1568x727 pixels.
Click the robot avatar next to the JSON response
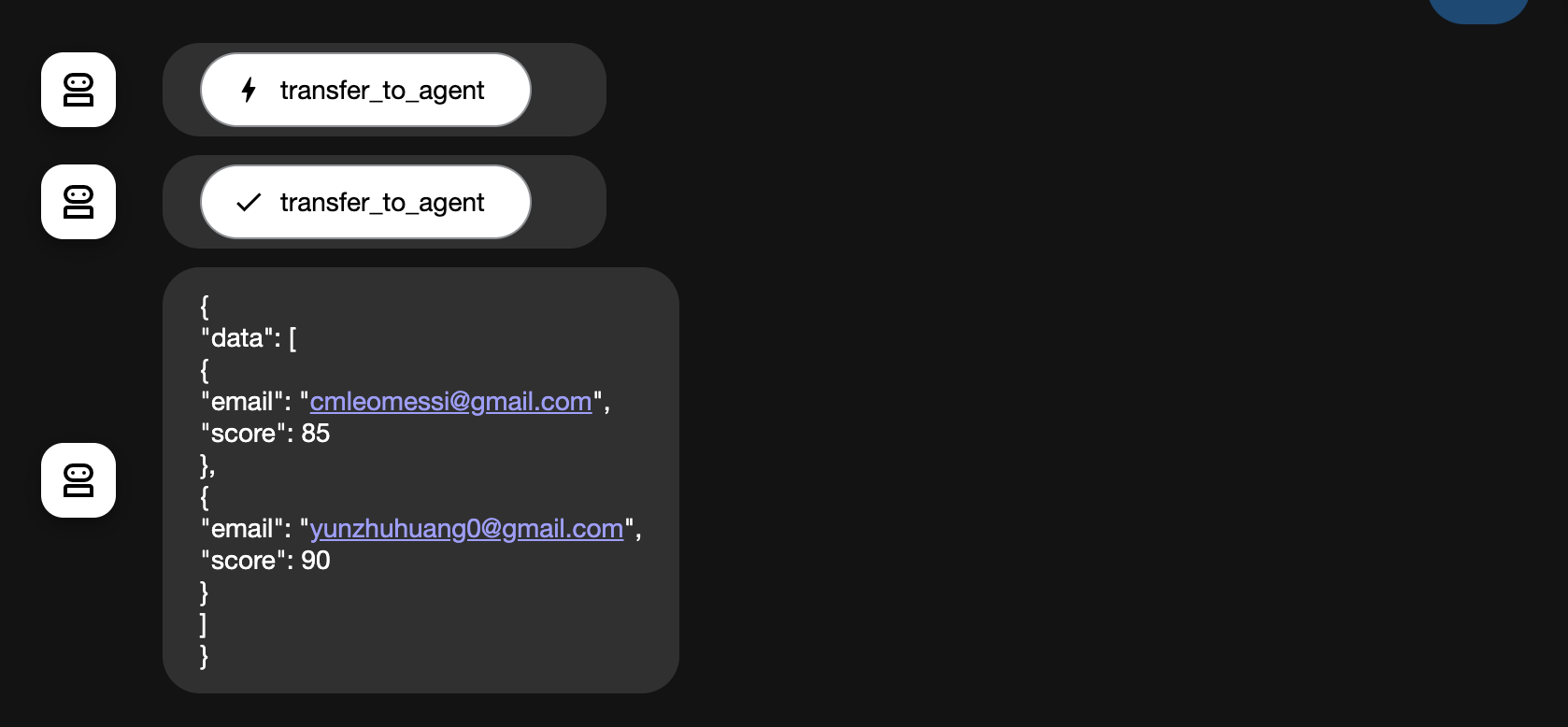[x=78, y=480]
